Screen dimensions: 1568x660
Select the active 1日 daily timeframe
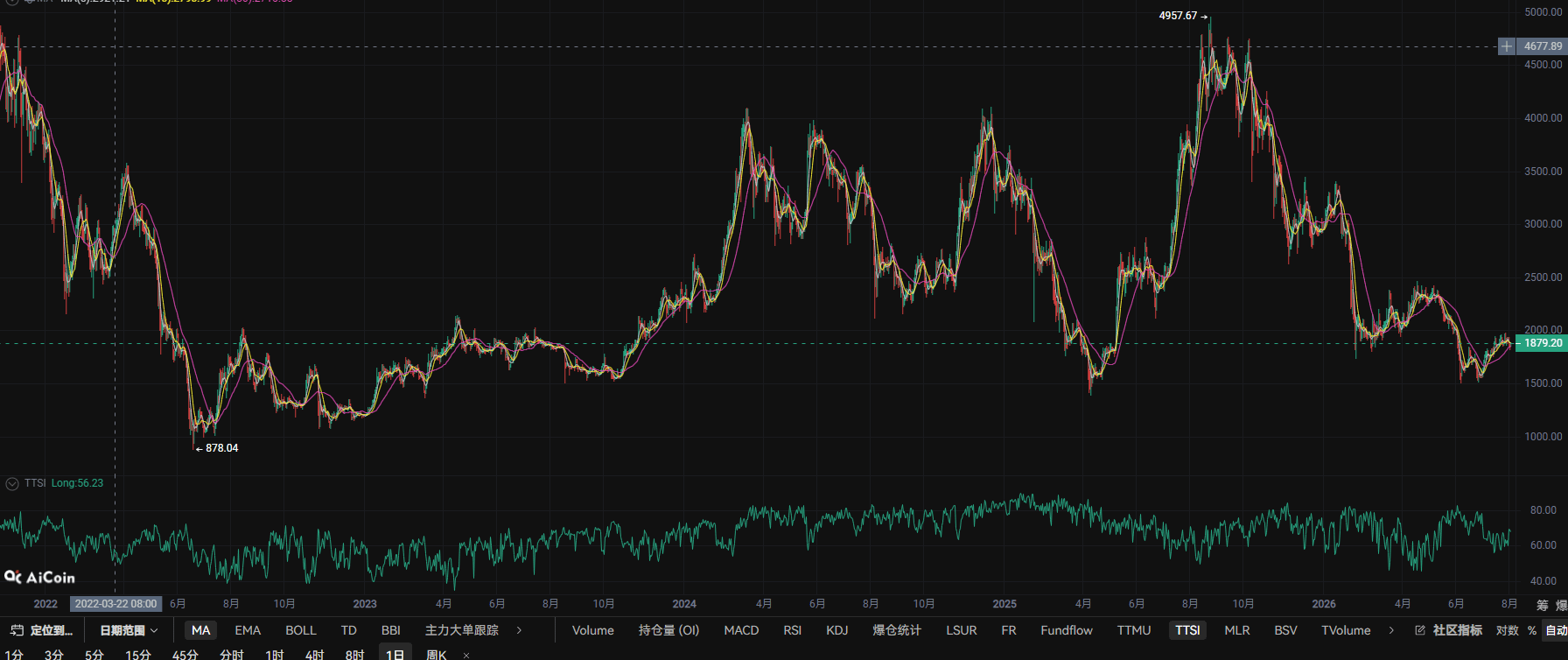395,653
